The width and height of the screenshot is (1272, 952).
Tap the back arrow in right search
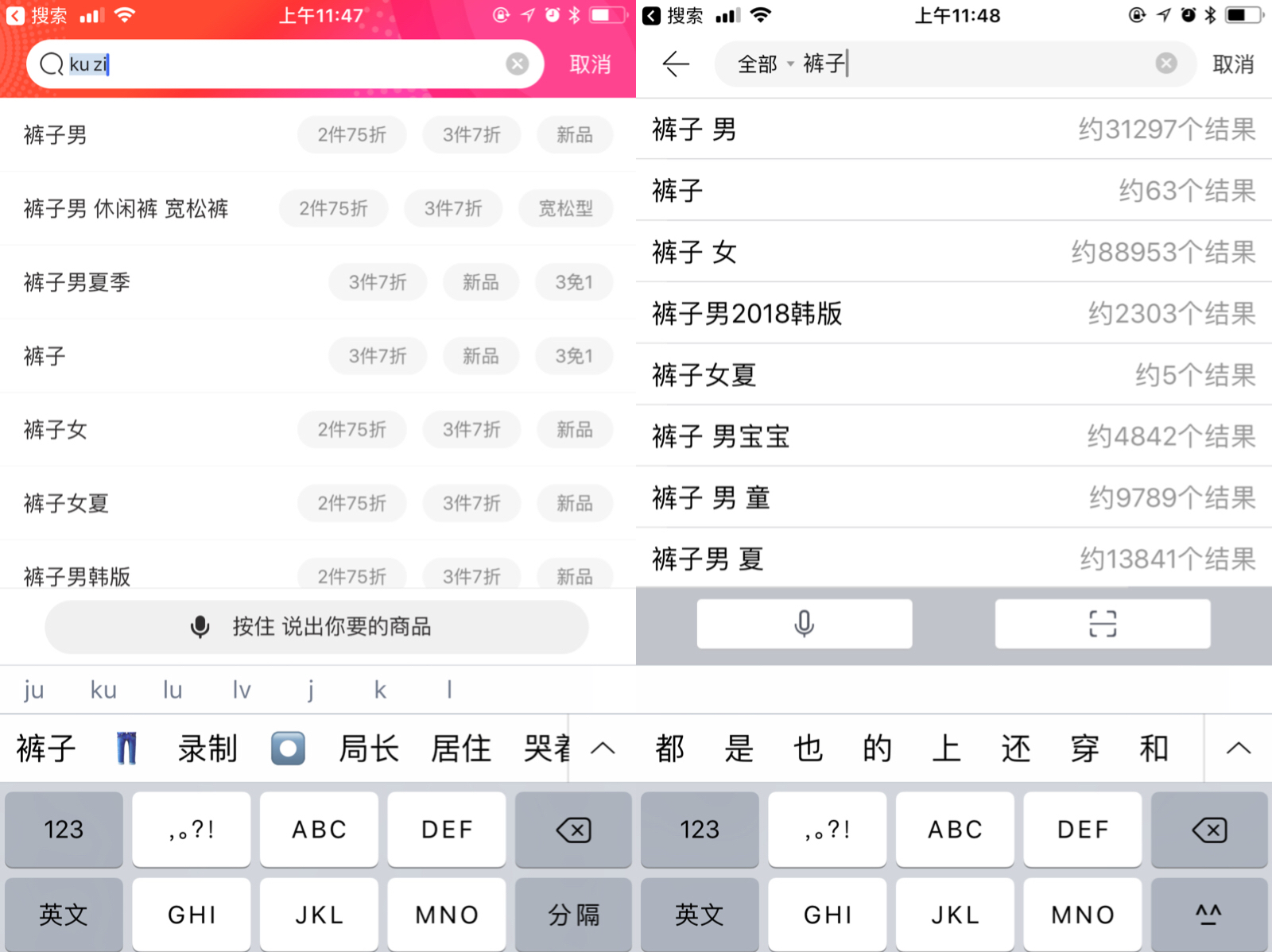point(676,64)
